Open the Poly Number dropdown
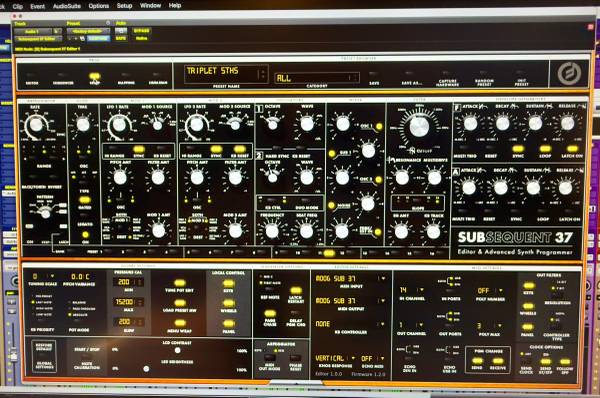 490,290
